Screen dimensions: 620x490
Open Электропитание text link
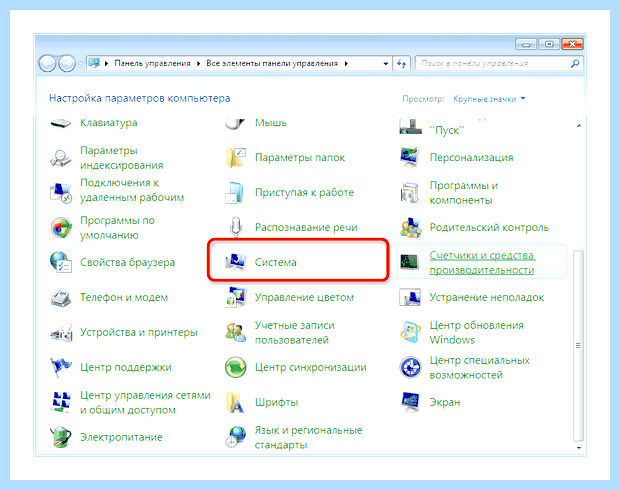[121, 437]
